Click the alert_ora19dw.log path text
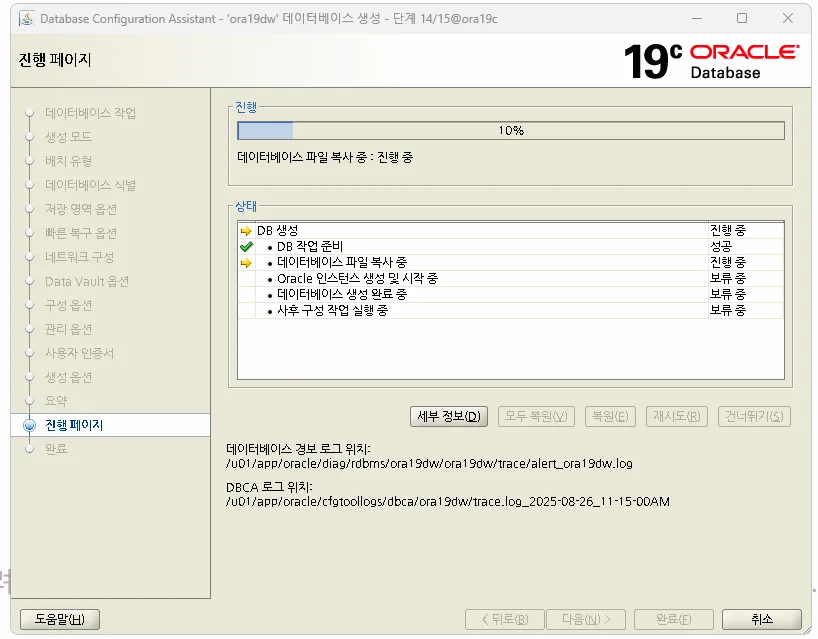818x639 pixels. click(429, 463)
